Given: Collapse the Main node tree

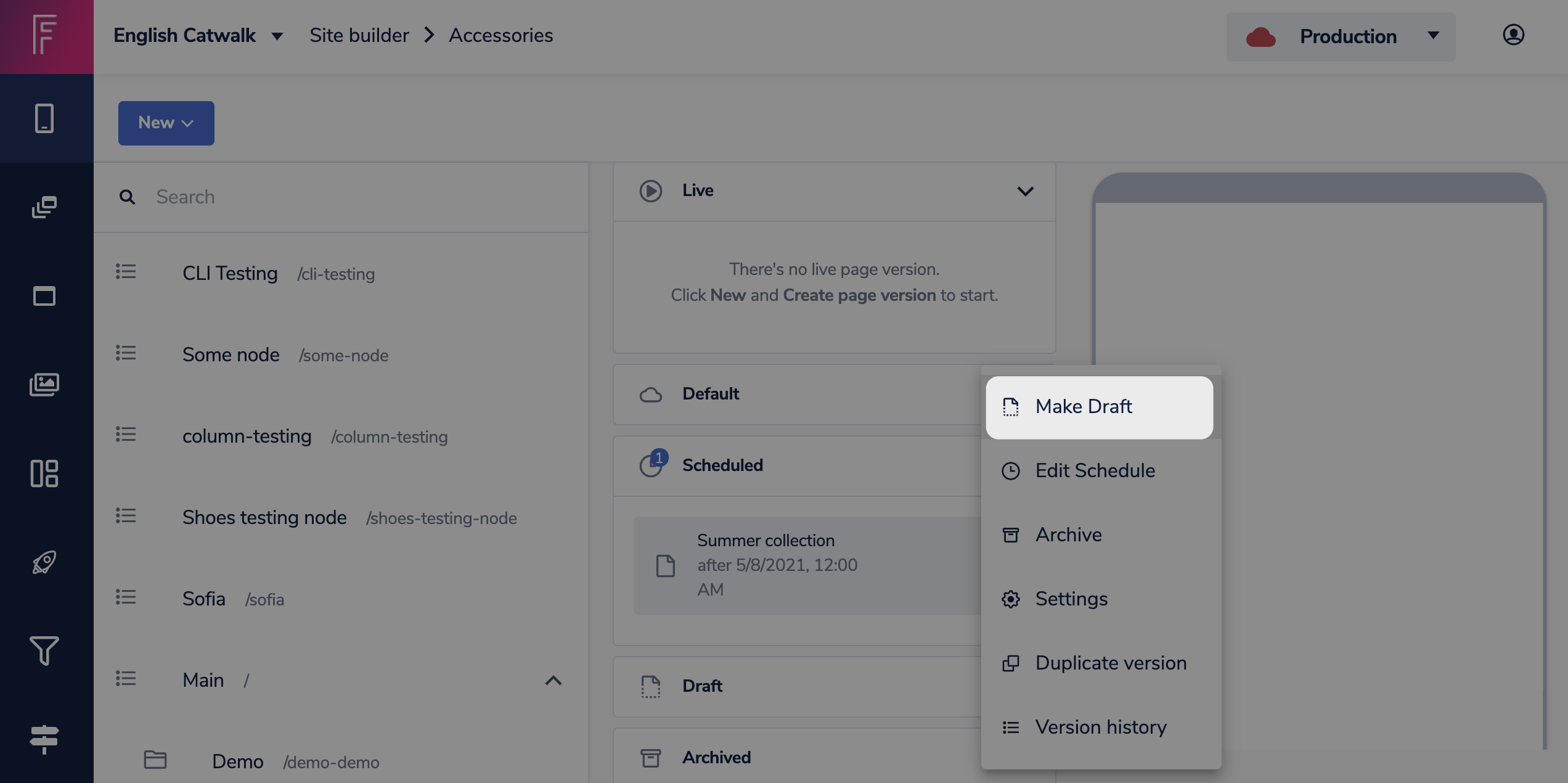Looking at the screenshot, I should (x=553, y=681).
